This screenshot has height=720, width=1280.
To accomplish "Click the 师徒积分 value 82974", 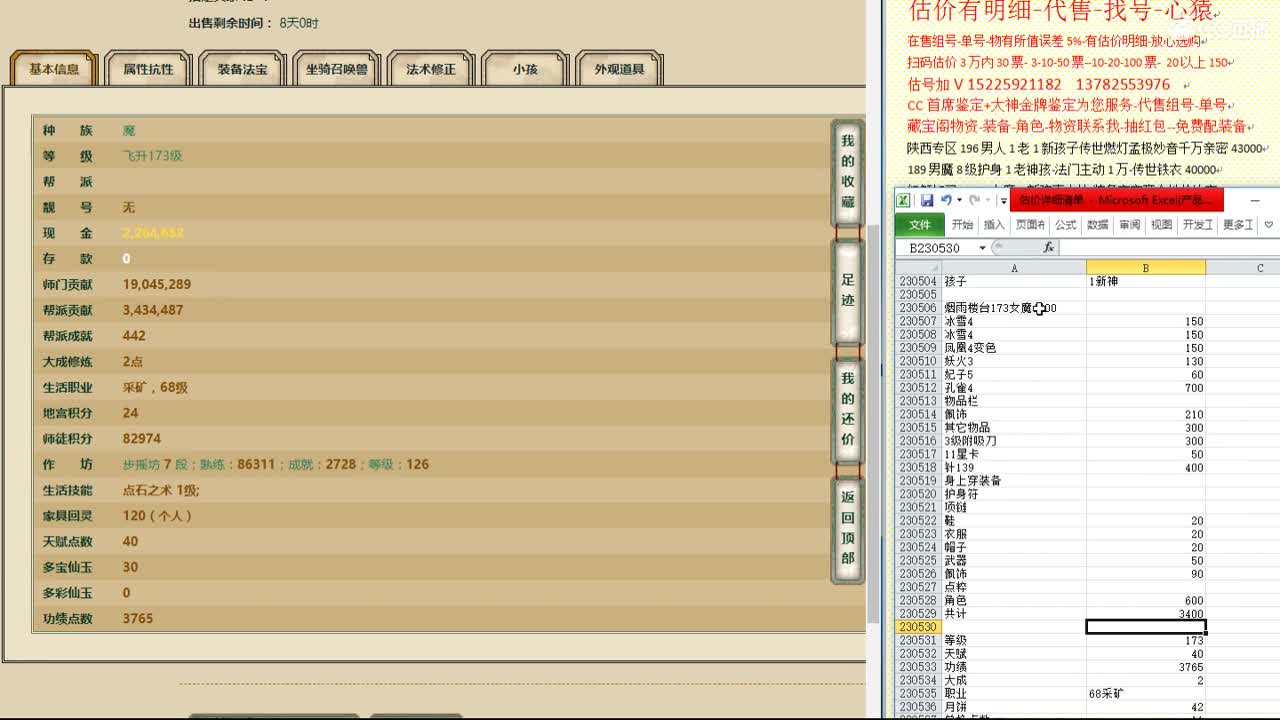I will [142, 438].
